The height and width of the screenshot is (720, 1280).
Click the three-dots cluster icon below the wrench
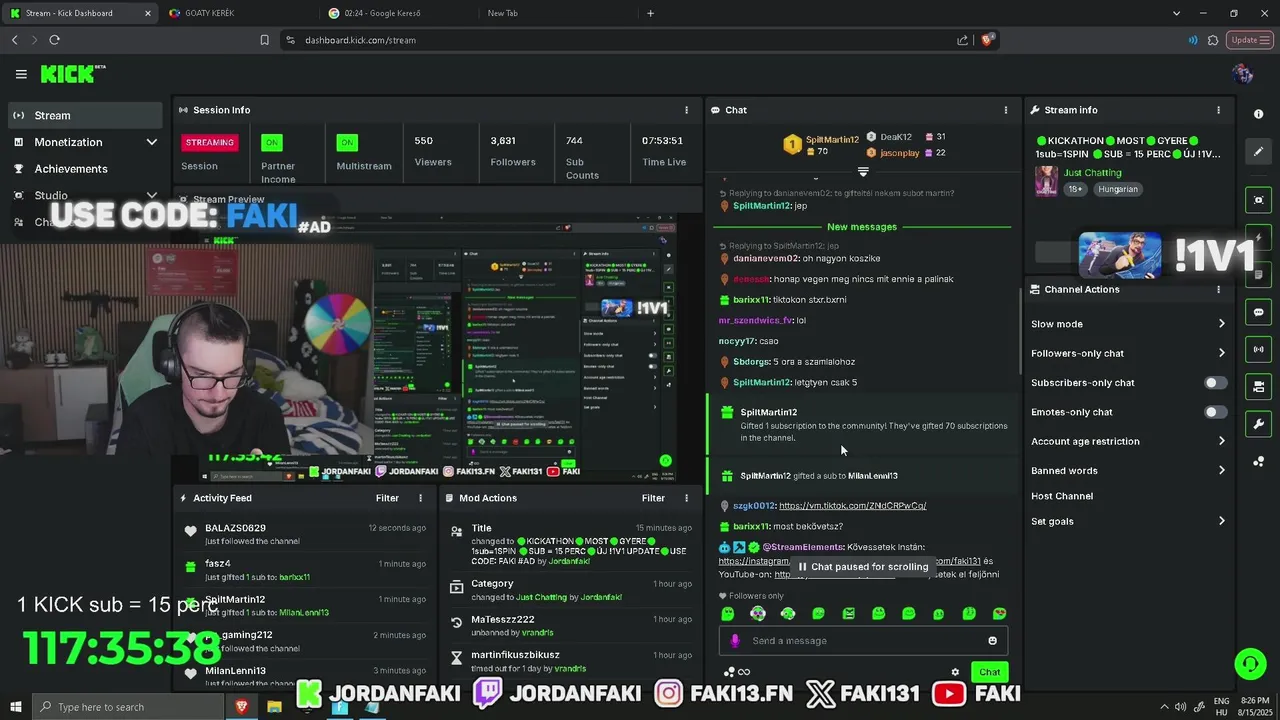pyautogui.click(x=1258, y=461)
